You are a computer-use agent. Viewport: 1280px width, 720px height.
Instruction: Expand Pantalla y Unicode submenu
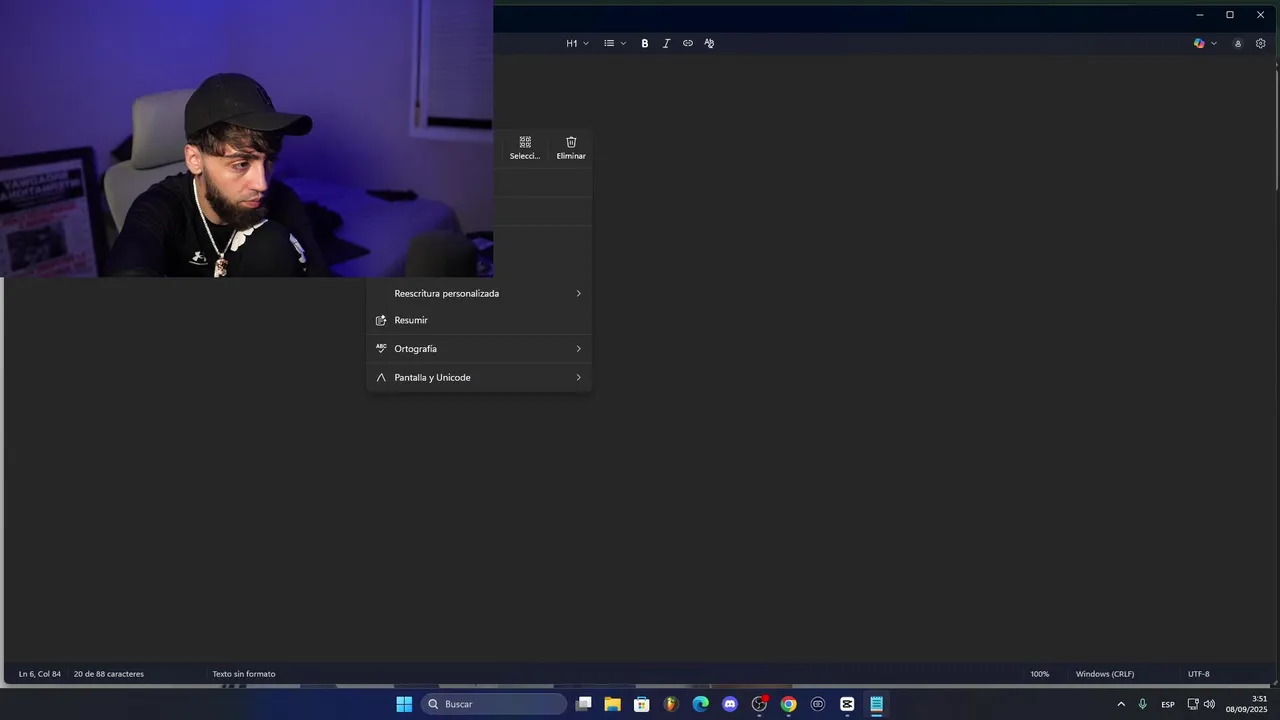(x=479, y=377)
